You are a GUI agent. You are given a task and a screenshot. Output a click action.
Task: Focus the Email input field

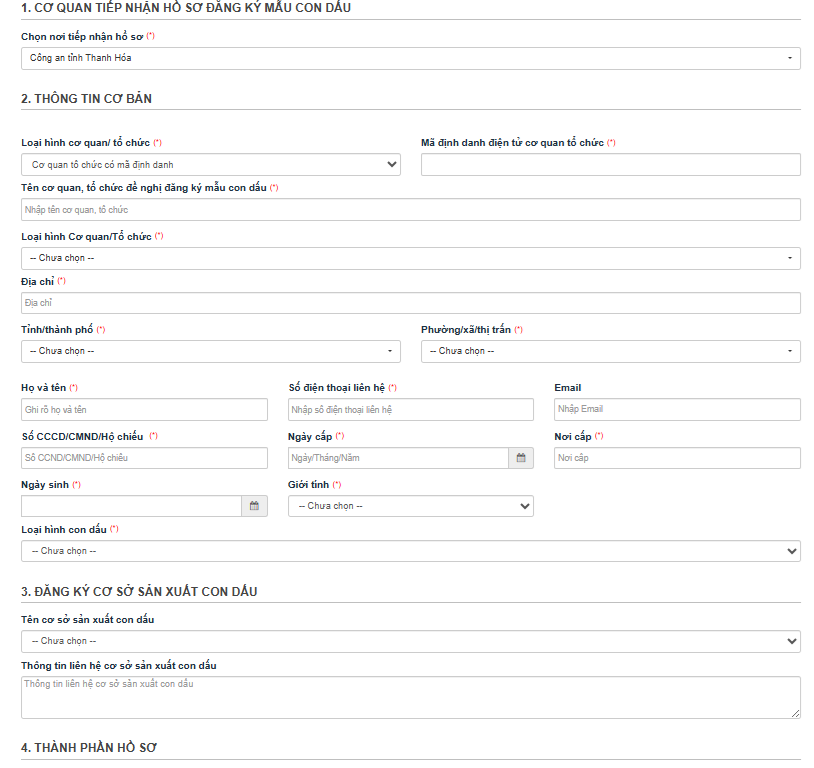click(x=677, y=409)
